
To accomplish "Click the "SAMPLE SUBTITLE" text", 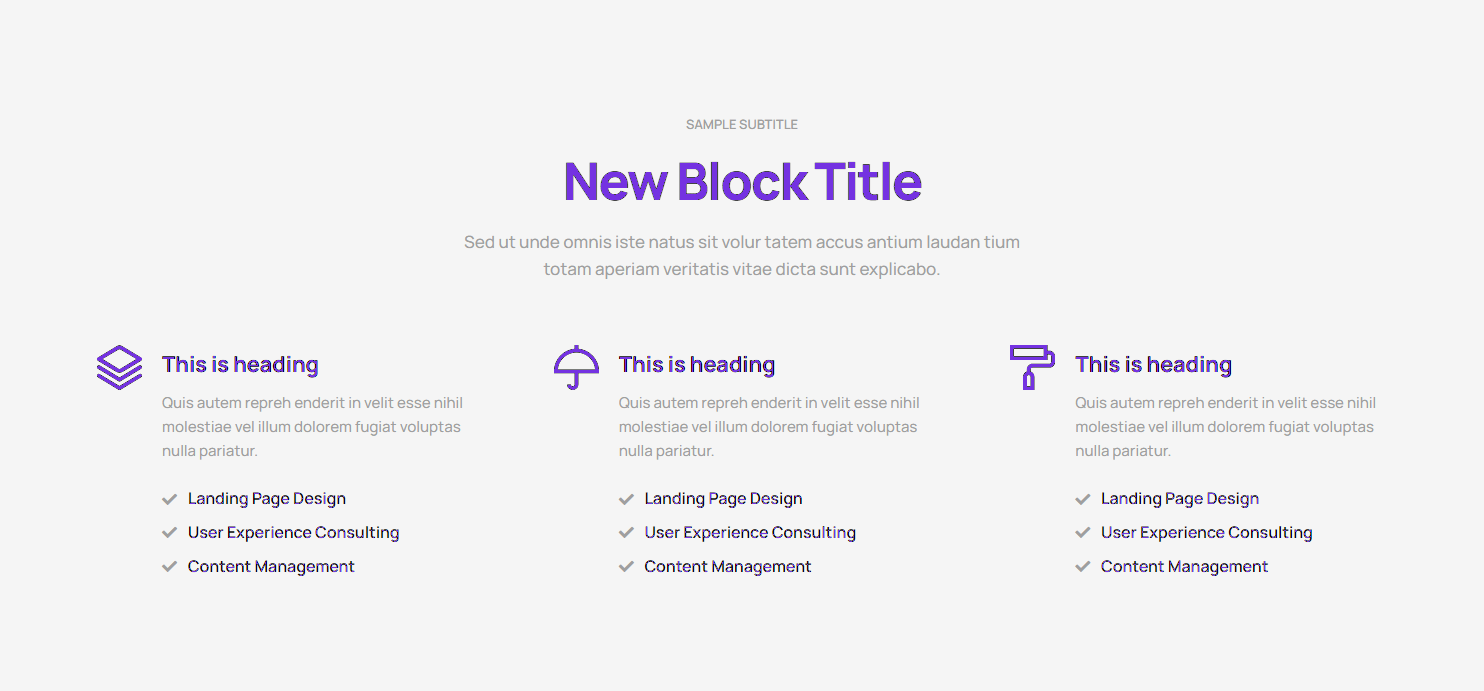I will click(742, 125).
